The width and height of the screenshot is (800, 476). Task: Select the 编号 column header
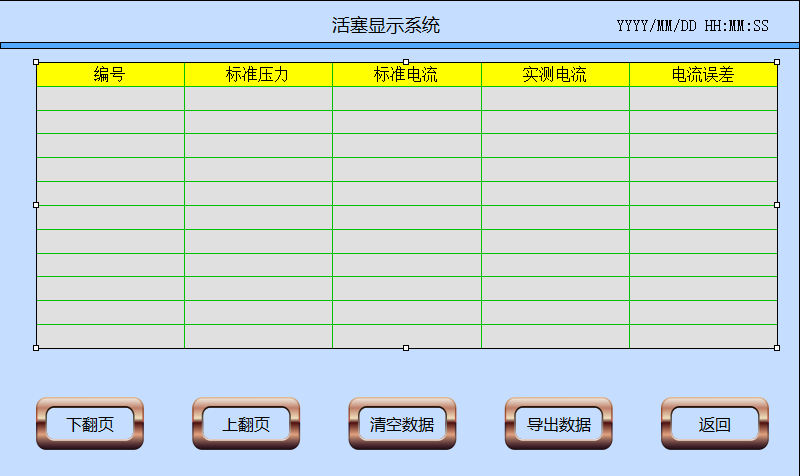[110, 75]
